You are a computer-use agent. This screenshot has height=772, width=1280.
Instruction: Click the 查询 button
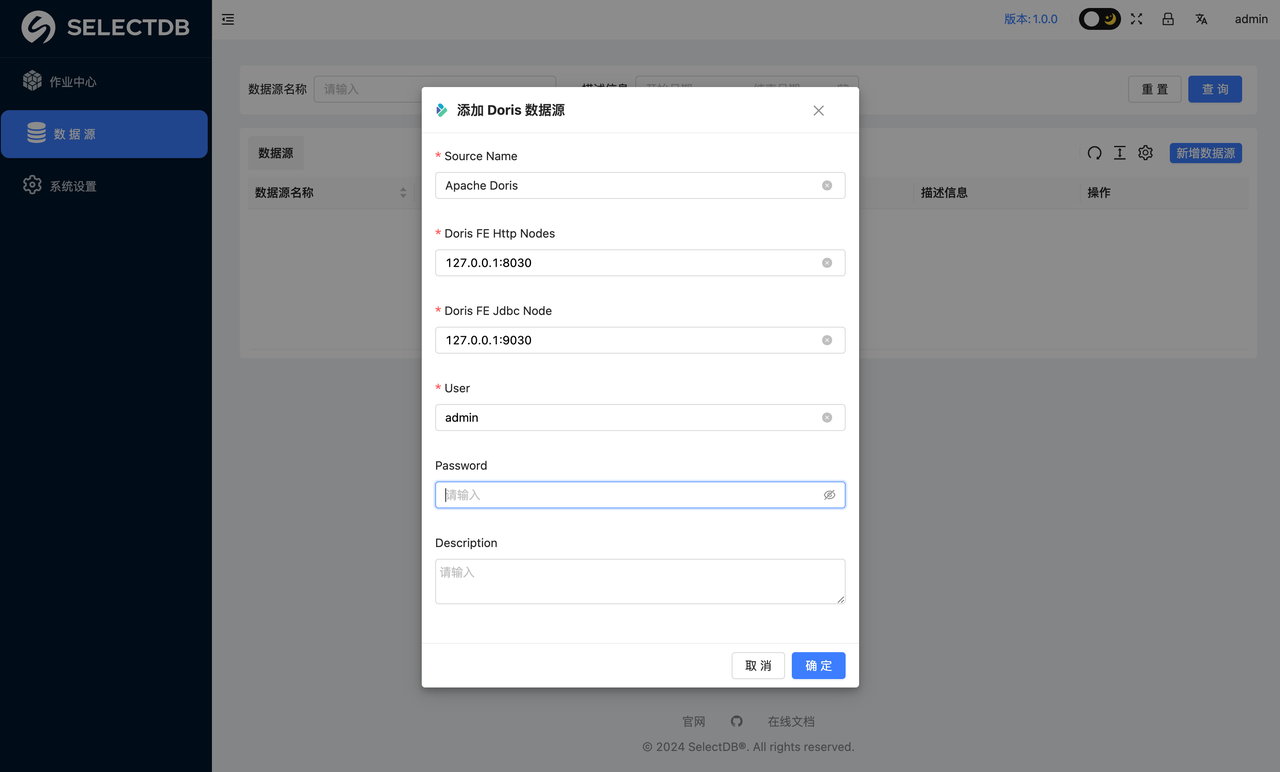(x=1215, y=89)
